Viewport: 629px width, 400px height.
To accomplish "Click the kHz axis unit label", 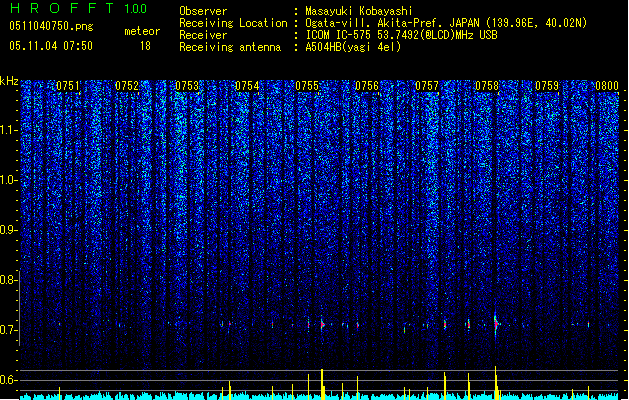I will (9, 81).
